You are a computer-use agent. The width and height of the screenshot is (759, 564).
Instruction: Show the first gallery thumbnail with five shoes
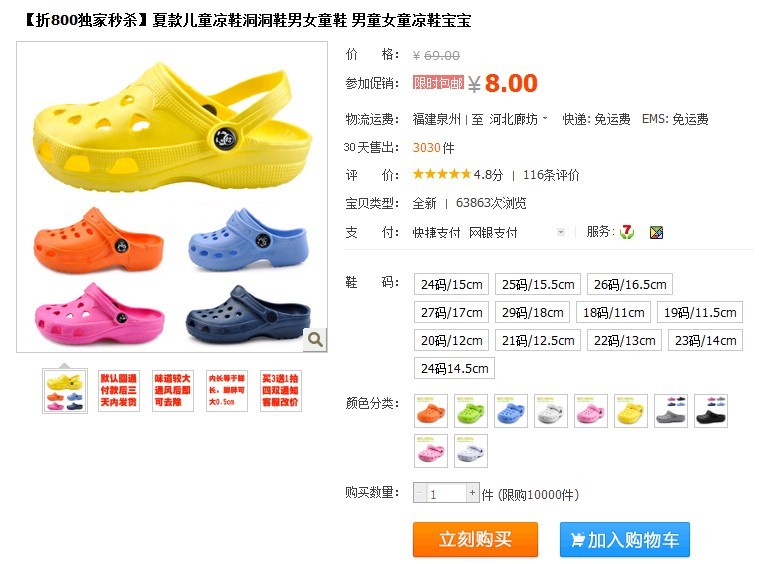65,391
